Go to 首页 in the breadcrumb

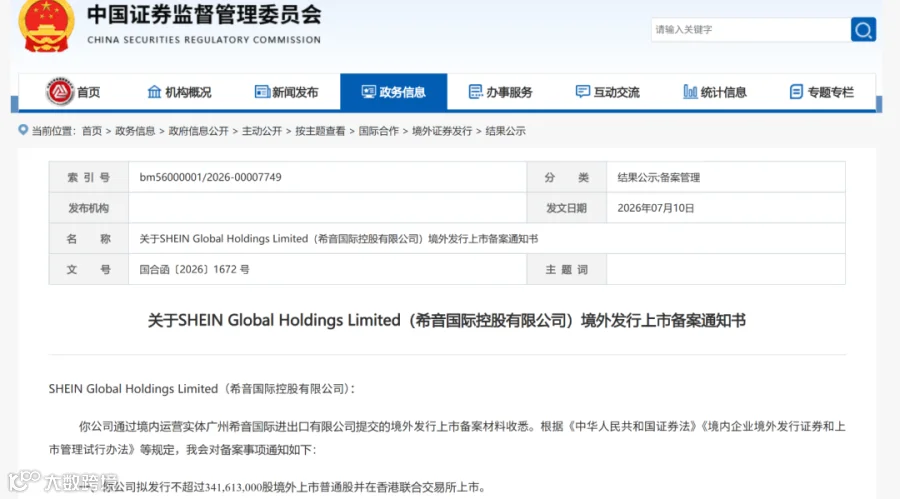pos(92,131)
